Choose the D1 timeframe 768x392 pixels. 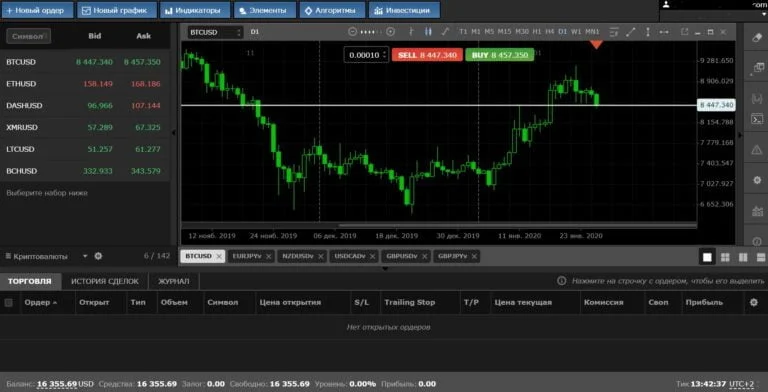pos(562,32)
